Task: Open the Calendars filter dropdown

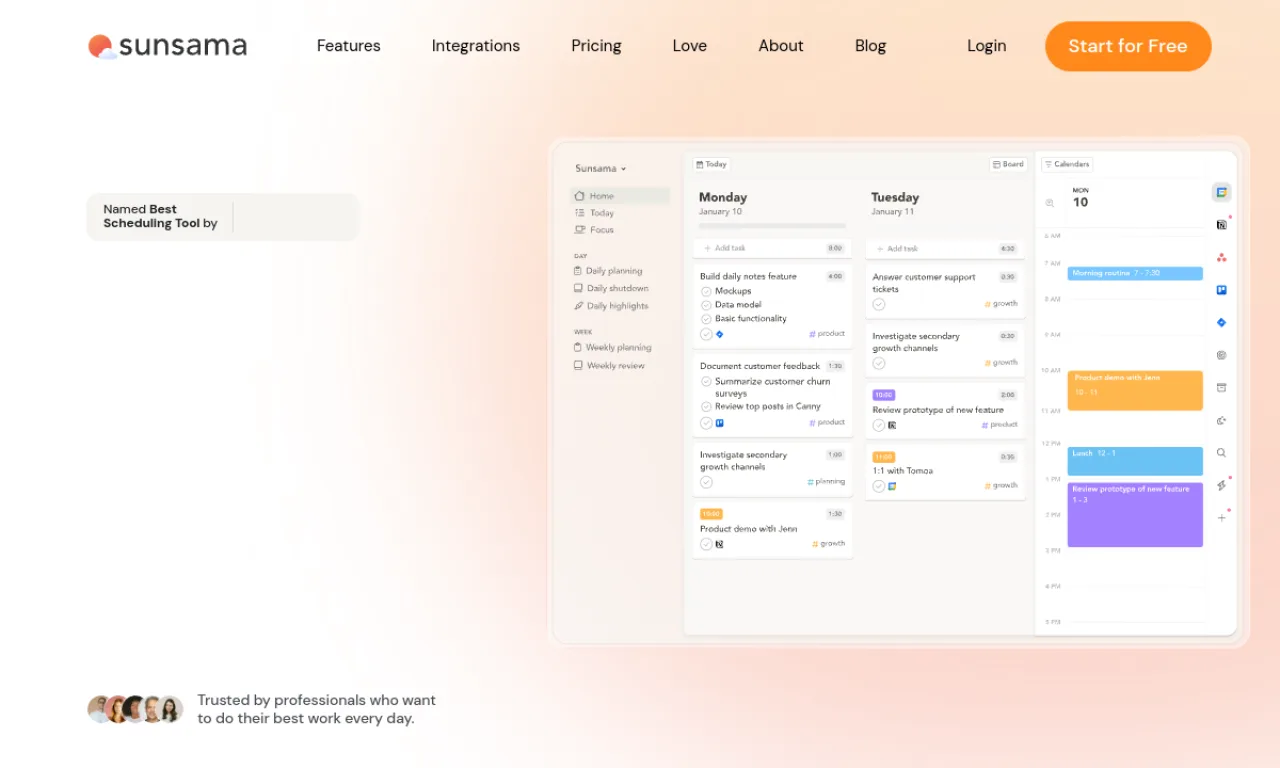Action: coord(1067,164)
